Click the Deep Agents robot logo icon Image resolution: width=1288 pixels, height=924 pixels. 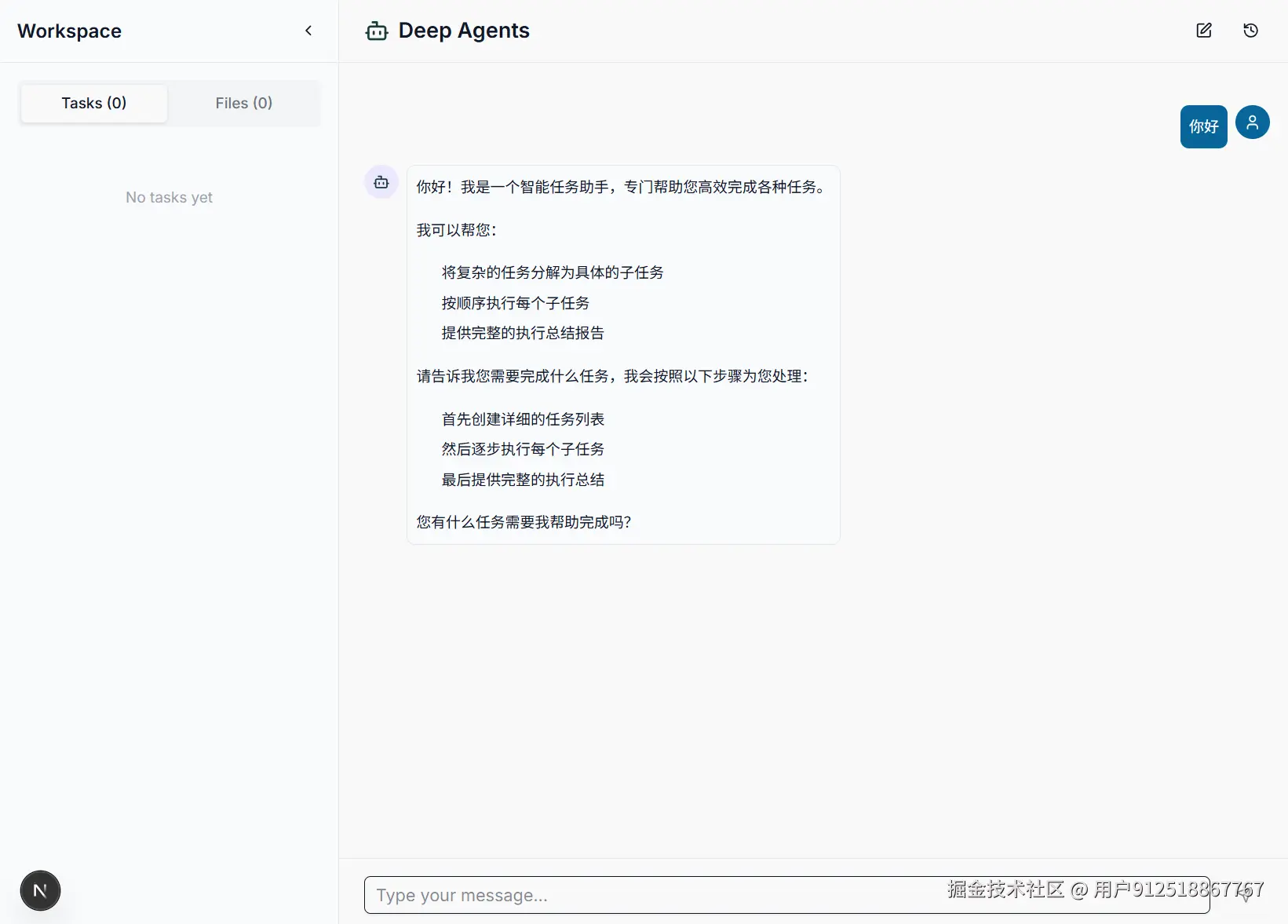(377, 31)
